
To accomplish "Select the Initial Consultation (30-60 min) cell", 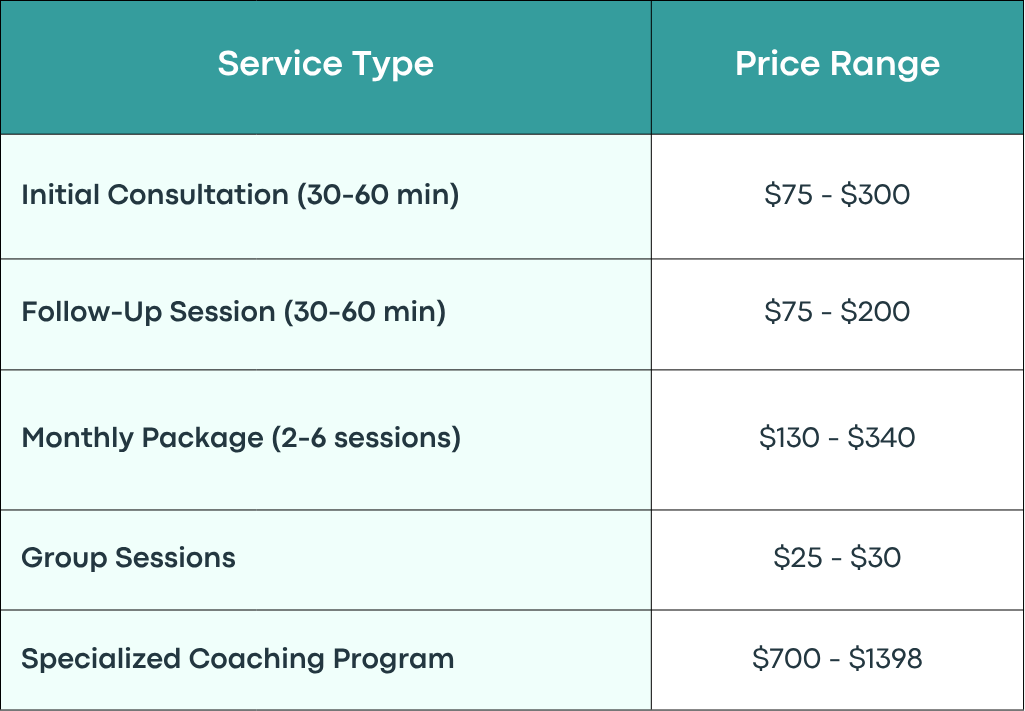I will (326, 196).
